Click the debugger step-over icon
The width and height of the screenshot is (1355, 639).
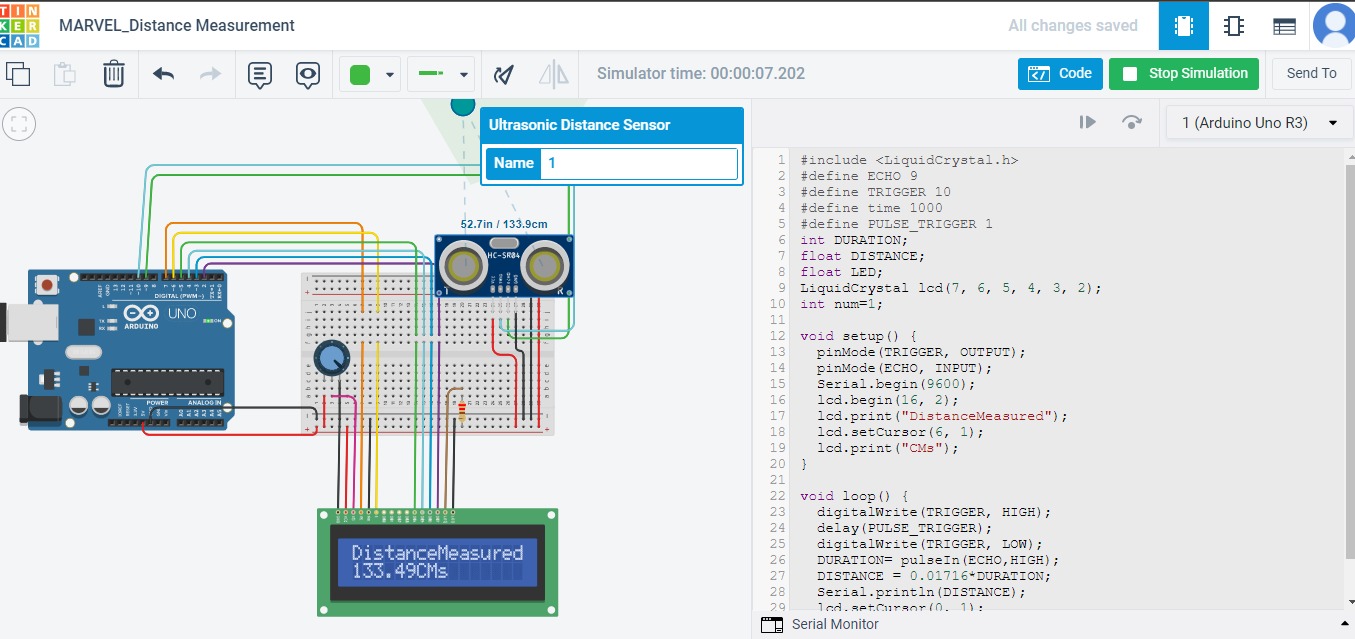point(1132,122)
